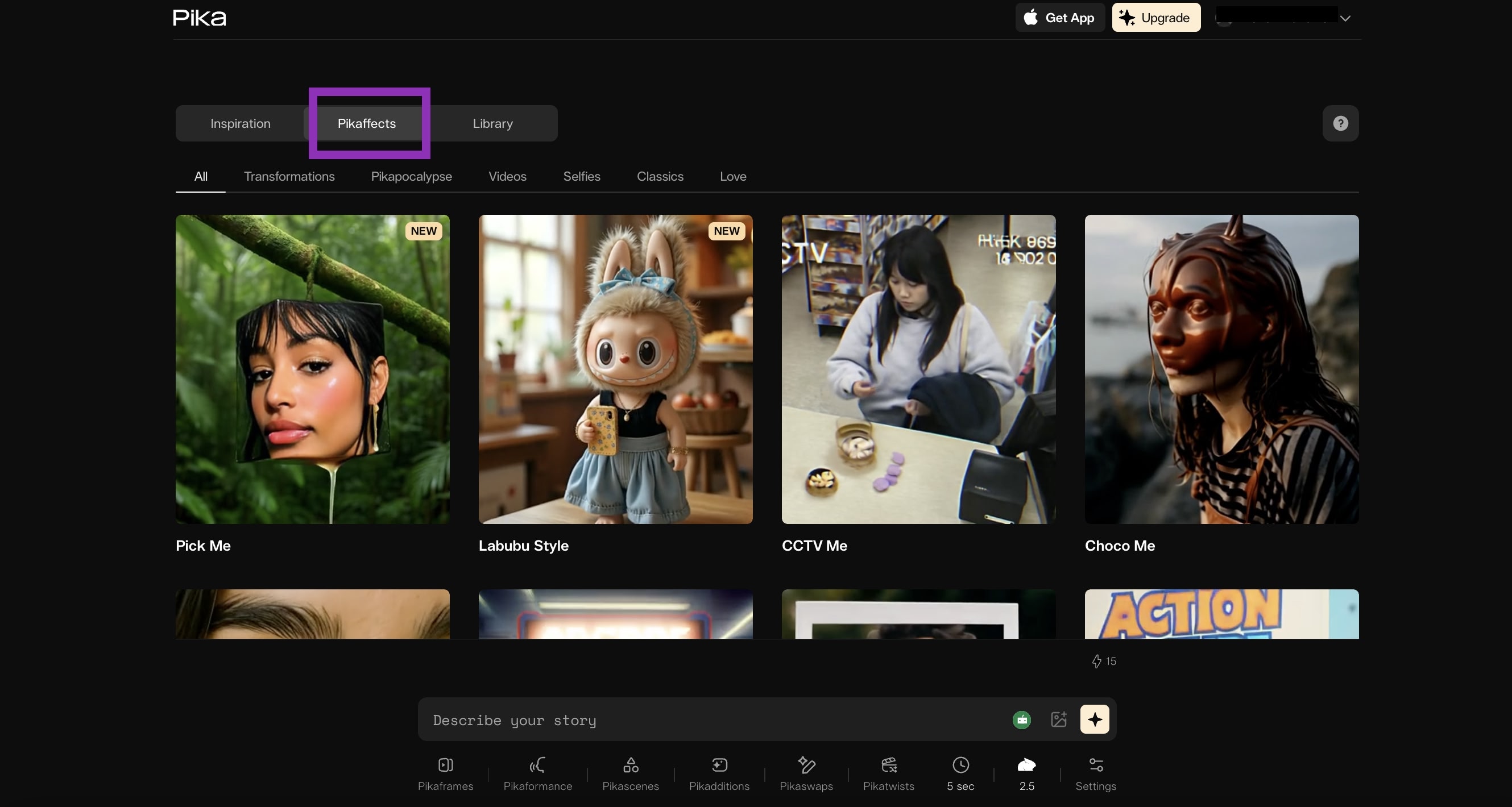Switch to the Library tab
Image resolution: width=1512 pixels, height=807 pixels.
[x=492, y=123]
